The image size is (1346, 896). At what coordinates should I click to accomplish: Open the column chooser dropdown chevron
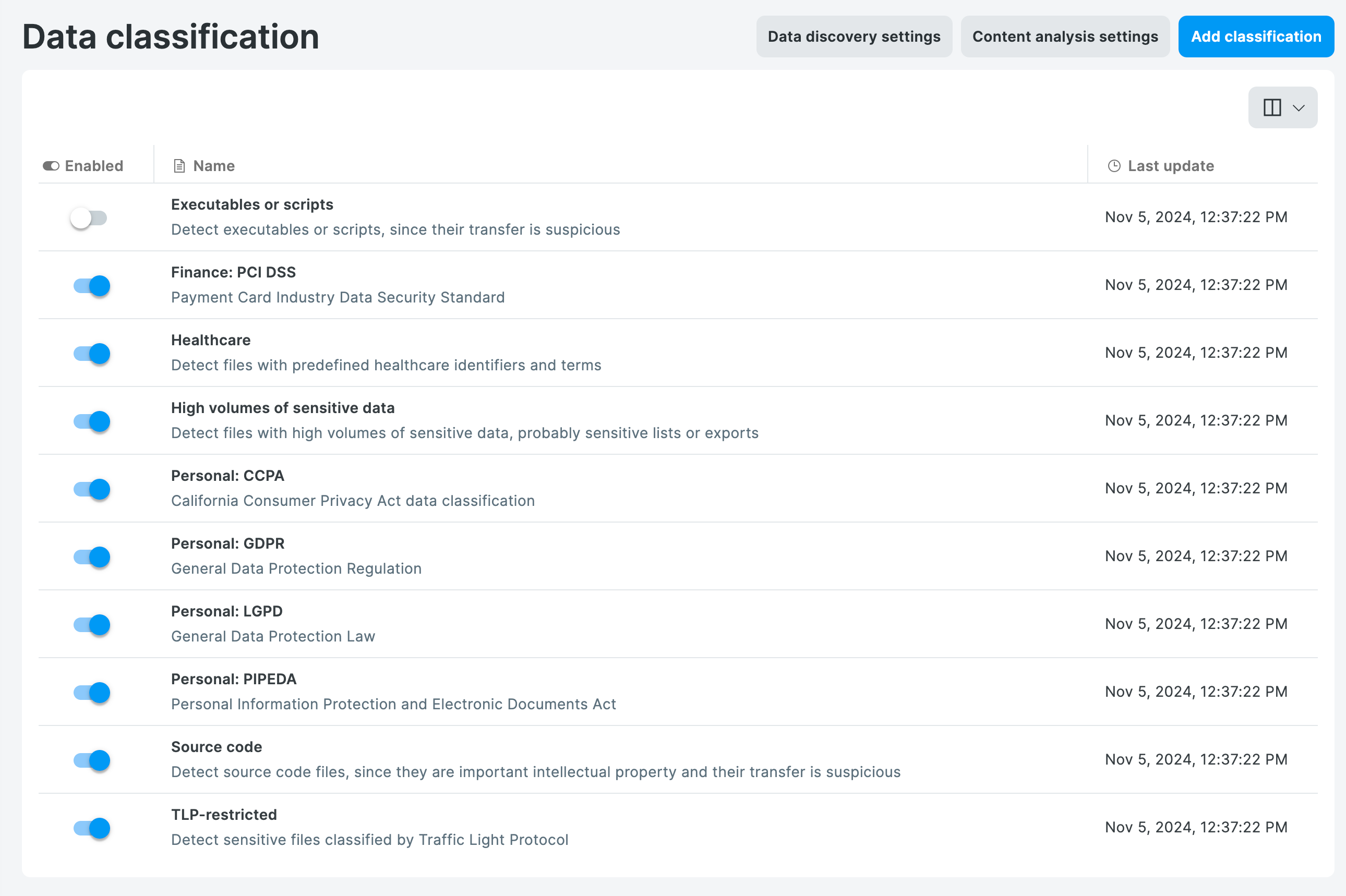click(x=1299, y=108)
